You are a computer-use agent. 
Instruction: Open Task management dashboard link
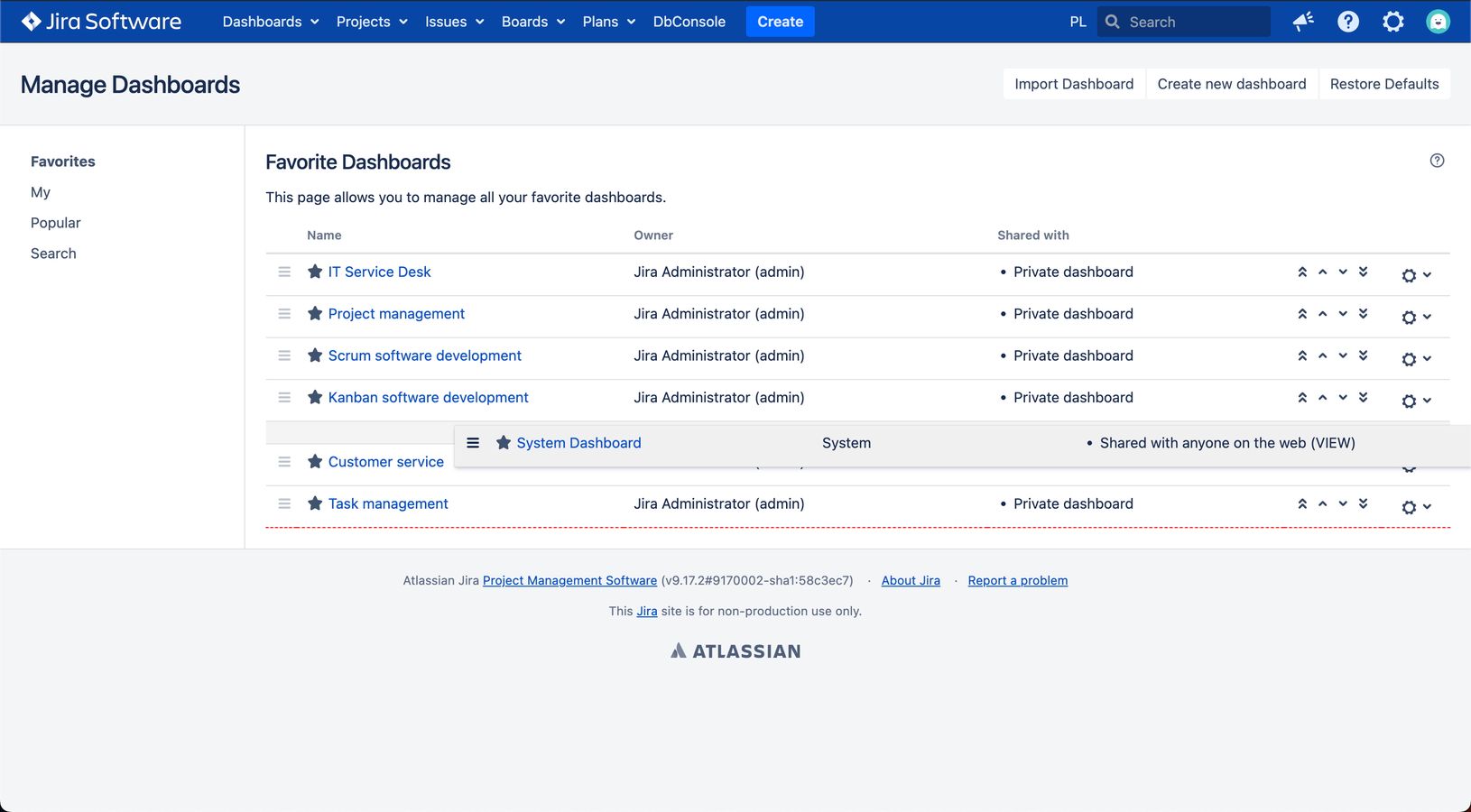388,503
